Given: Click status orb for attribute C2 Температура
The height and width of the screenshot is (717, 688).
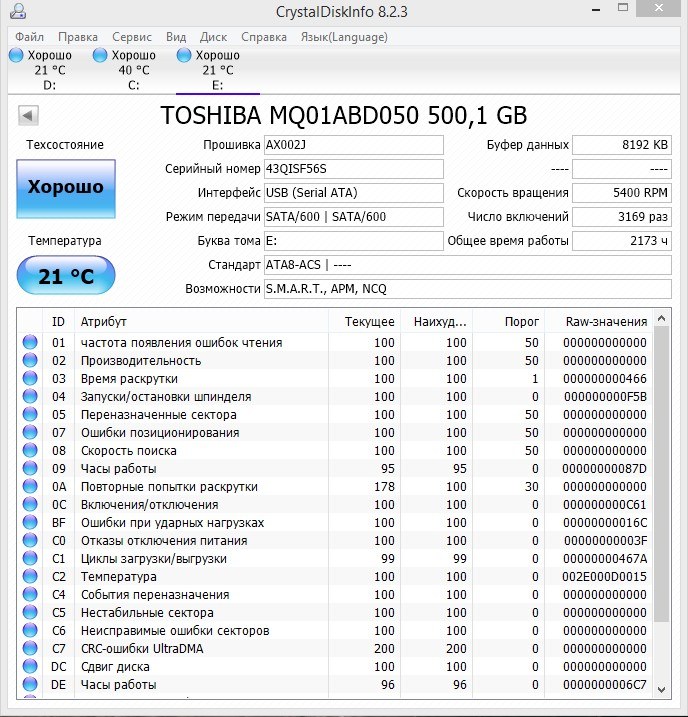Looking at the screenshot, I should pyautogui.click(x=30, y=576).
